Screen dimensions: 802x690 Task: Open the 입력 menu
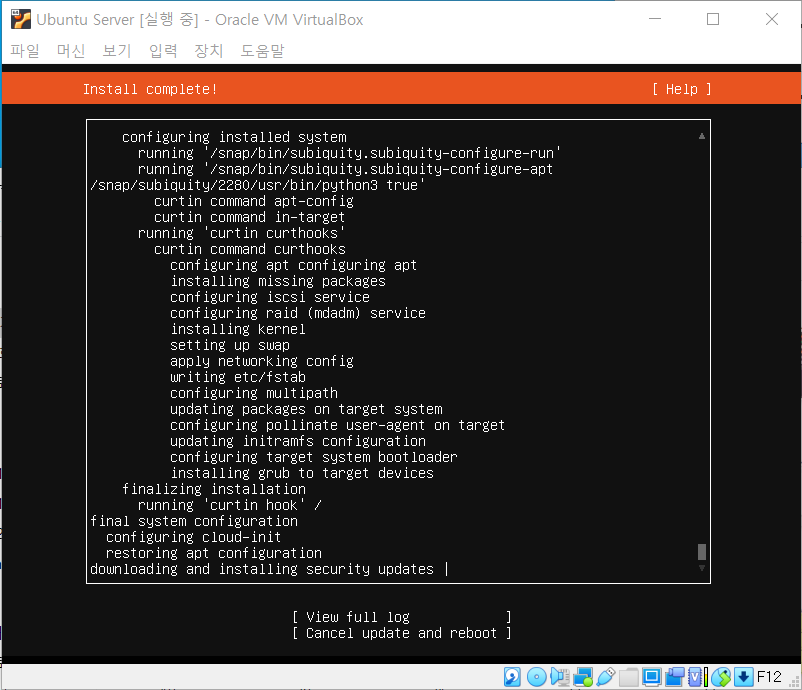[x=163, y=51]
